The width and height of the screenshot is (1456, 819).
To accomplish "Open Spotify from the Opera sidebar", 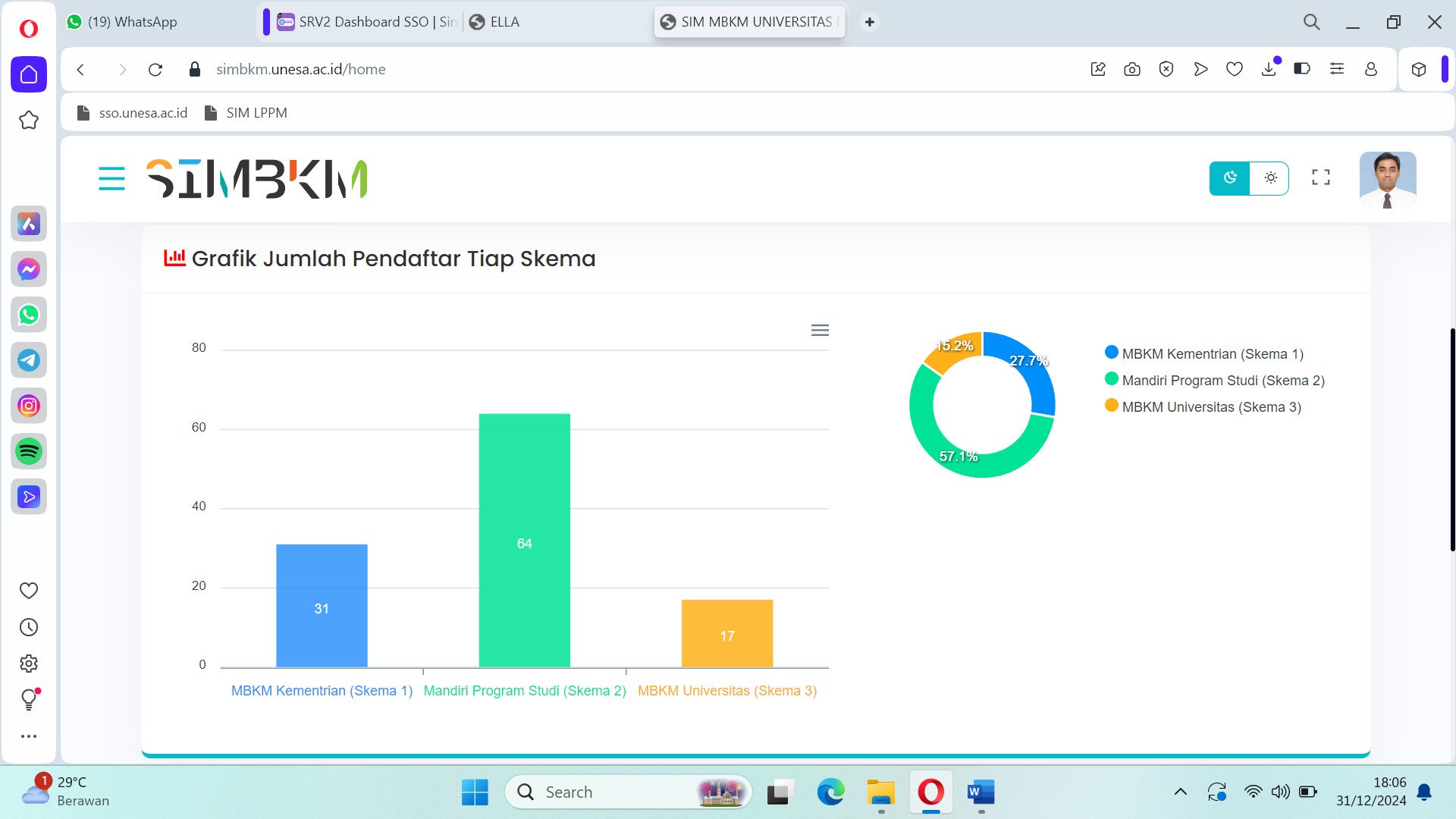I will [x=29, y=452].
